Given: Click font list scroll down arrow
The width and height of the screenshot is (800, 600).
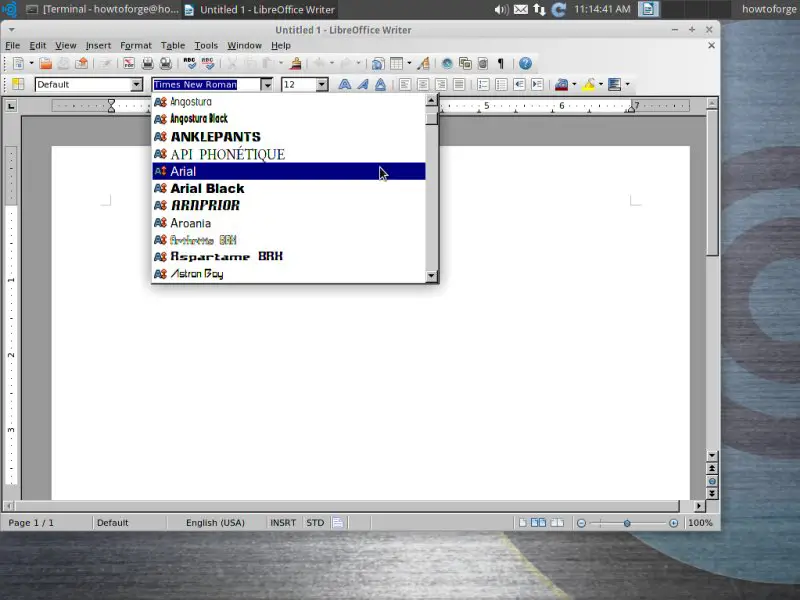Looking at the screenshot, I should [432, 276].
